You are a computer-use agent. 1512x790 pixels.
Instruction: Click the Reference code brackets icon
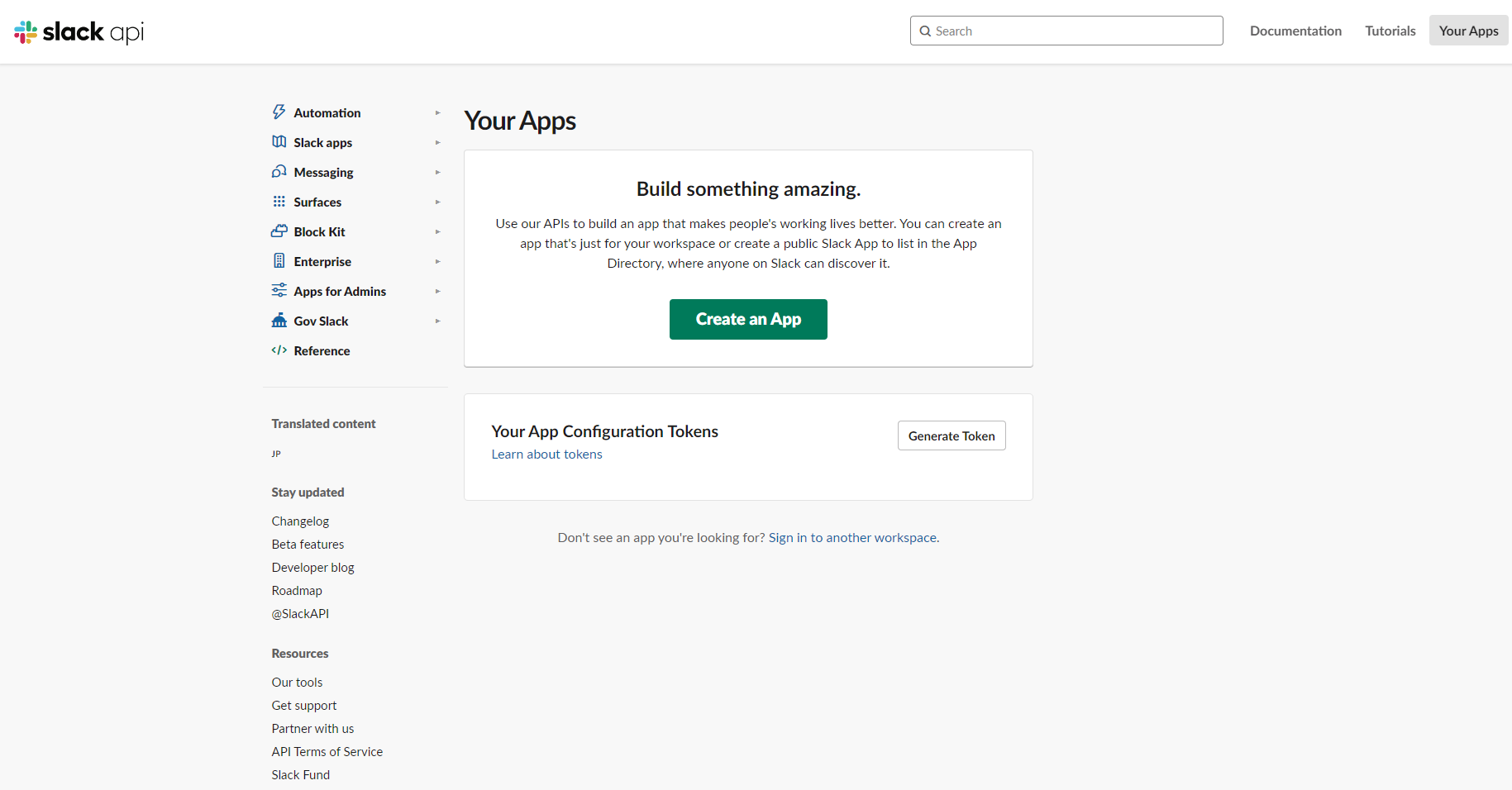click(x=279, y=350)
